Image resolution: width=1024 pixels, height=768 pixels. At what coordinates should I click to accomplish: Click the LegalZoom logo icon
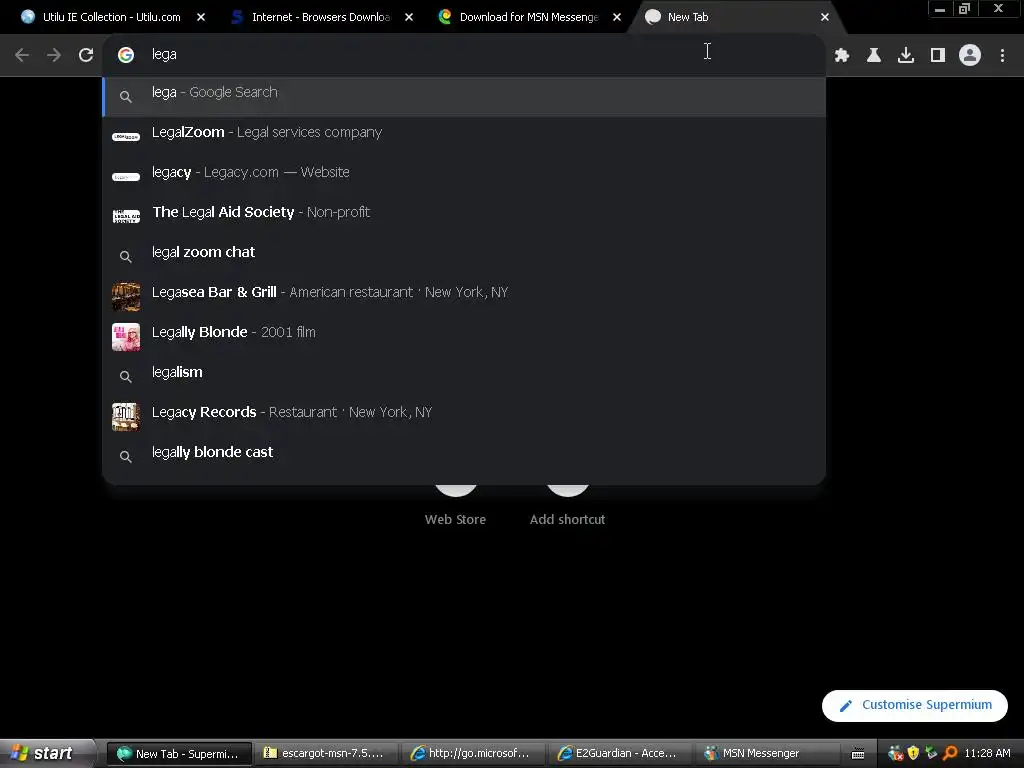tap(126, 136)
